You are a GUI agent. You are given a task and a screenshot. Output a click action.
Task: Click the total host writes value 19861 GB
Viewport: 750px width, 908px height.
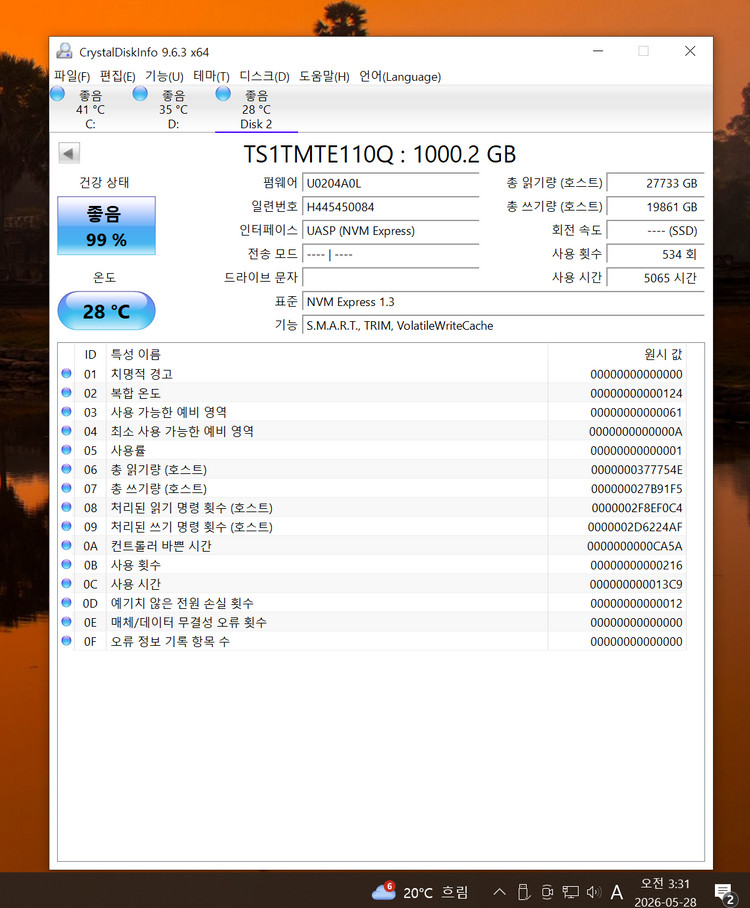(656, 207)
